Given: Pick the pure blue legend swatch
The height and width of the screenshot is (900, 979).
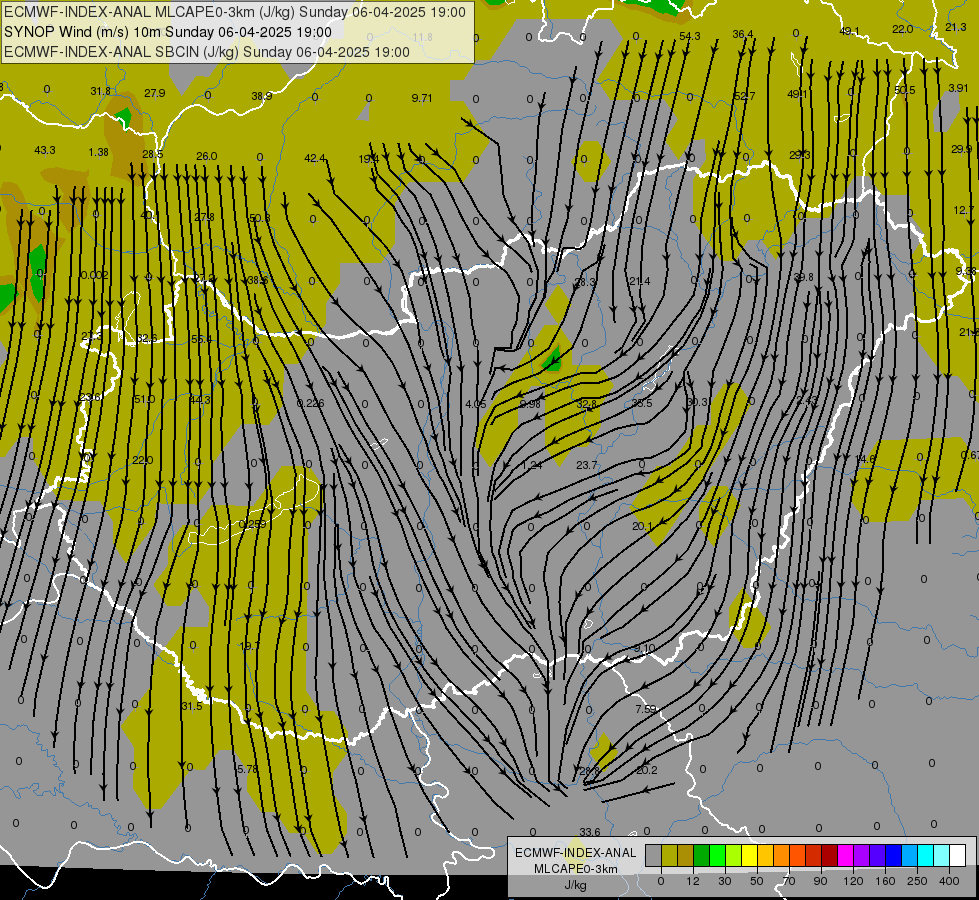Looking at the screenshot, I should pos(894,855).
